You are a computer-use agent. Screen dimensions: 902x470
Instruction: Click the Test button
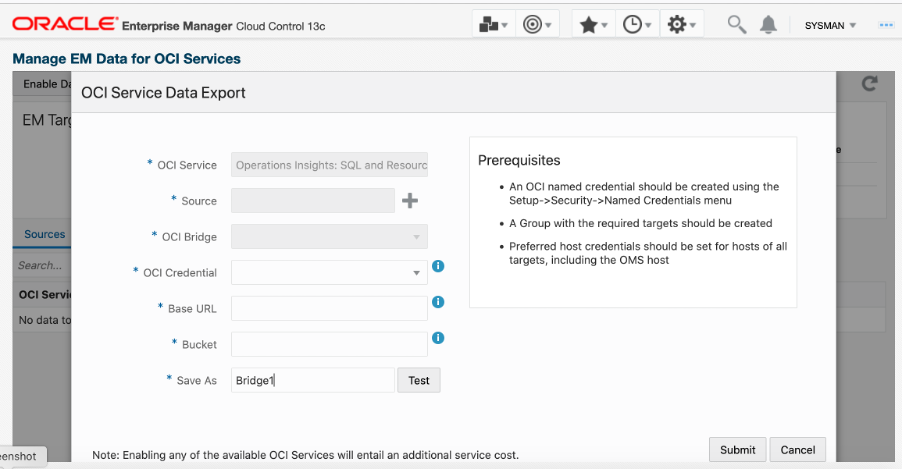(x=419, y=380)
